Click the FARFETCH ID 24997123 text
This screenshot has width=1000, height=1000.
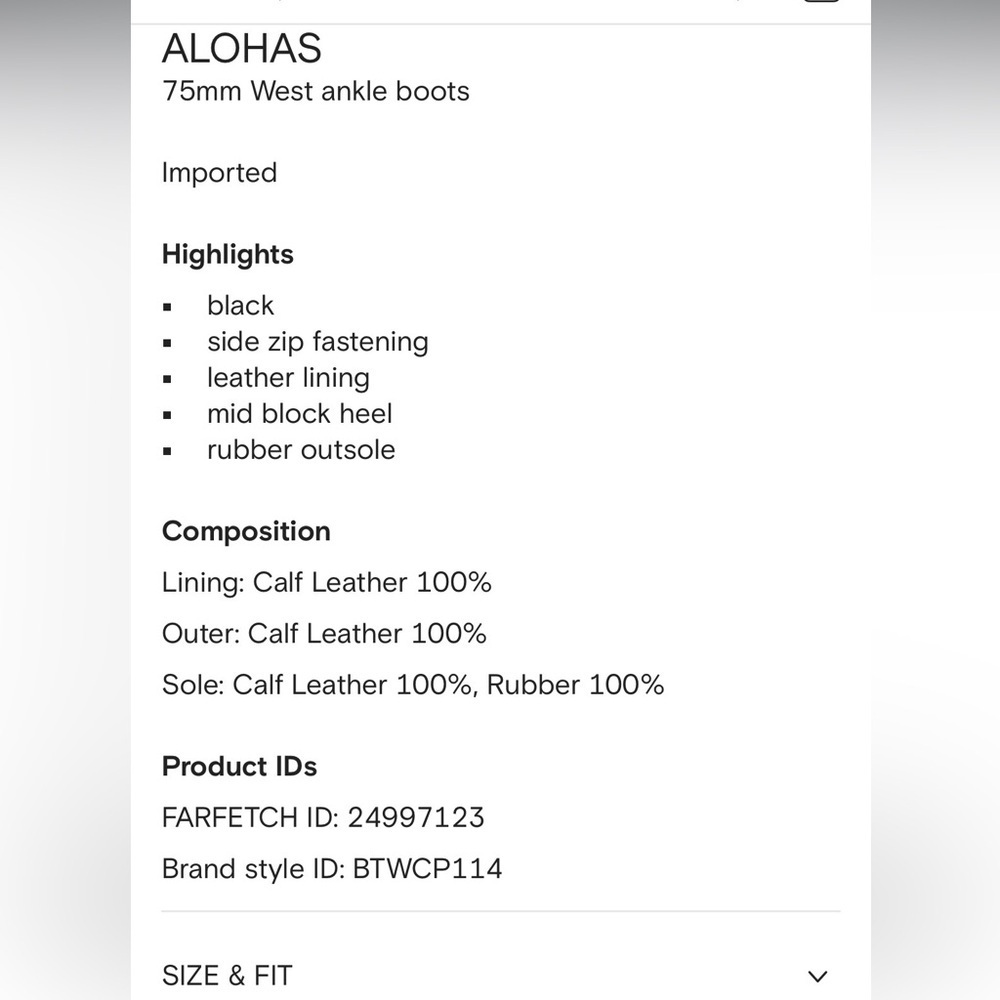323,818
